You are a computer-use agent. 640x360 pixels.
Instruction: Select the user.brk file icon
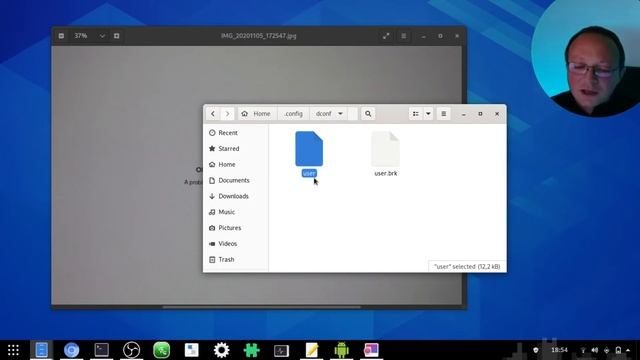click(385, 149)
